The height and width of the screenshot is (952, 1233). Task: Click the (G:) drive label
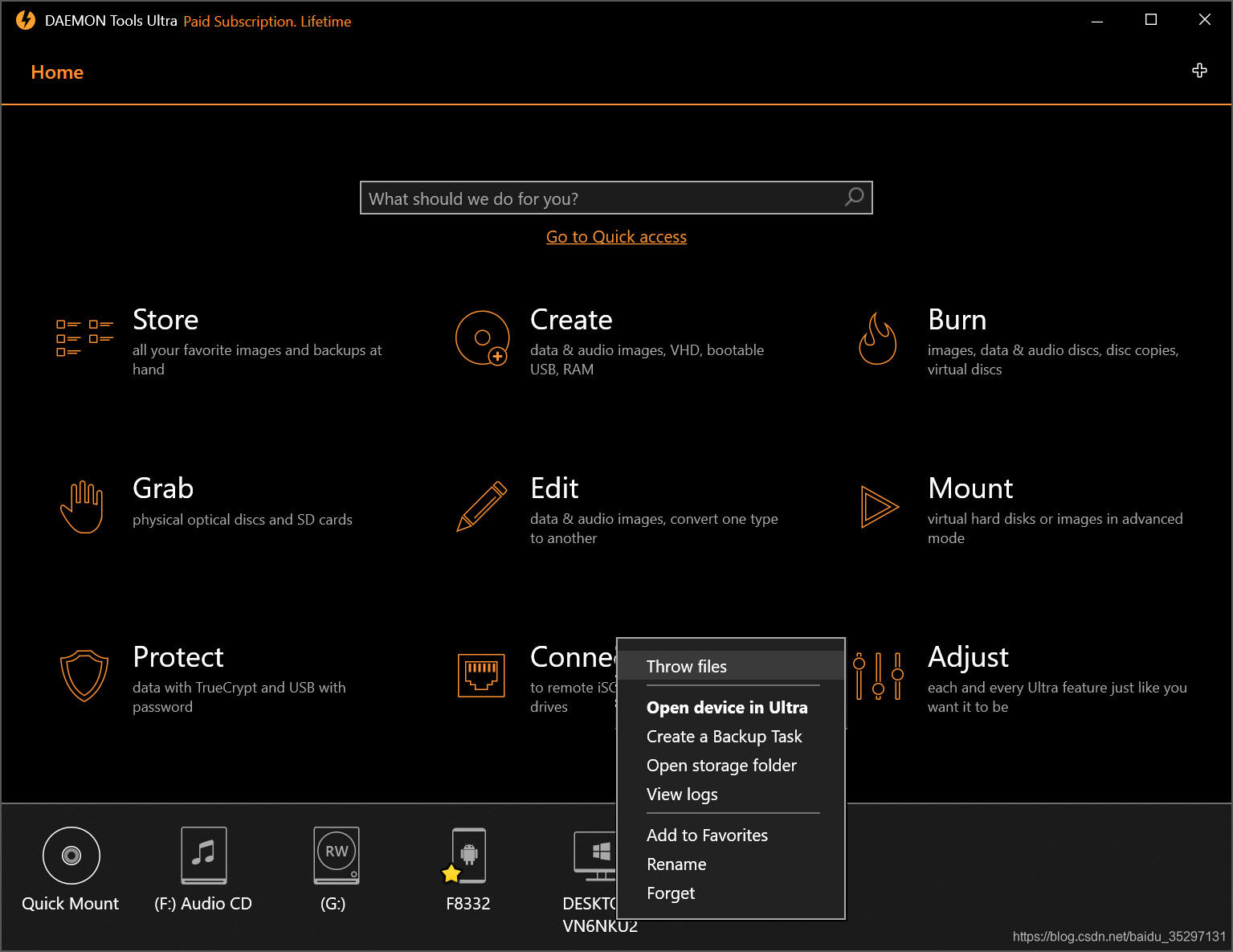click(x=333, y=904)
